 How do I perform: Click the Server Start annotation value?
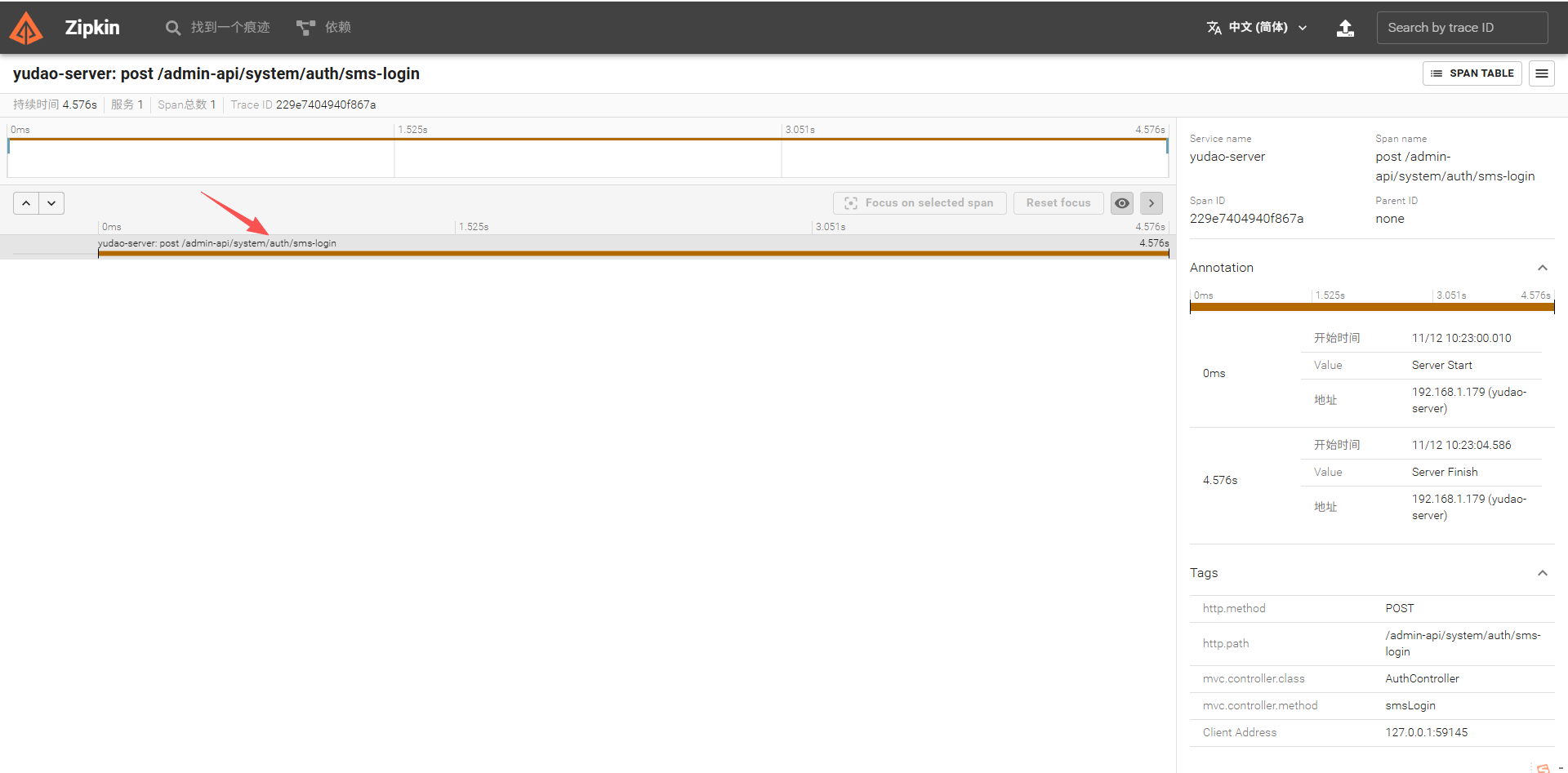point(1442,366)
